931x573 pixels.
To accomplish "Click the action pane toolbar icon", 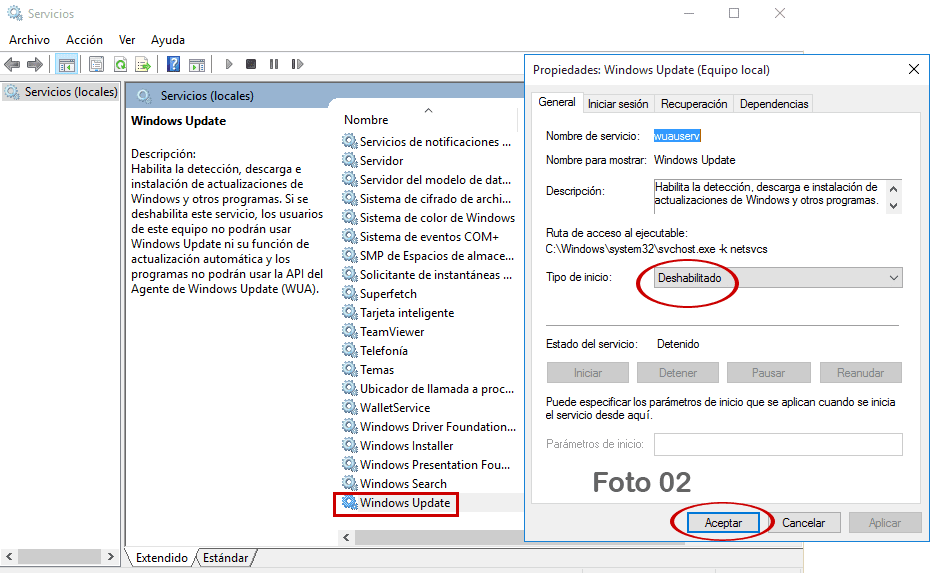I will 197,64.
